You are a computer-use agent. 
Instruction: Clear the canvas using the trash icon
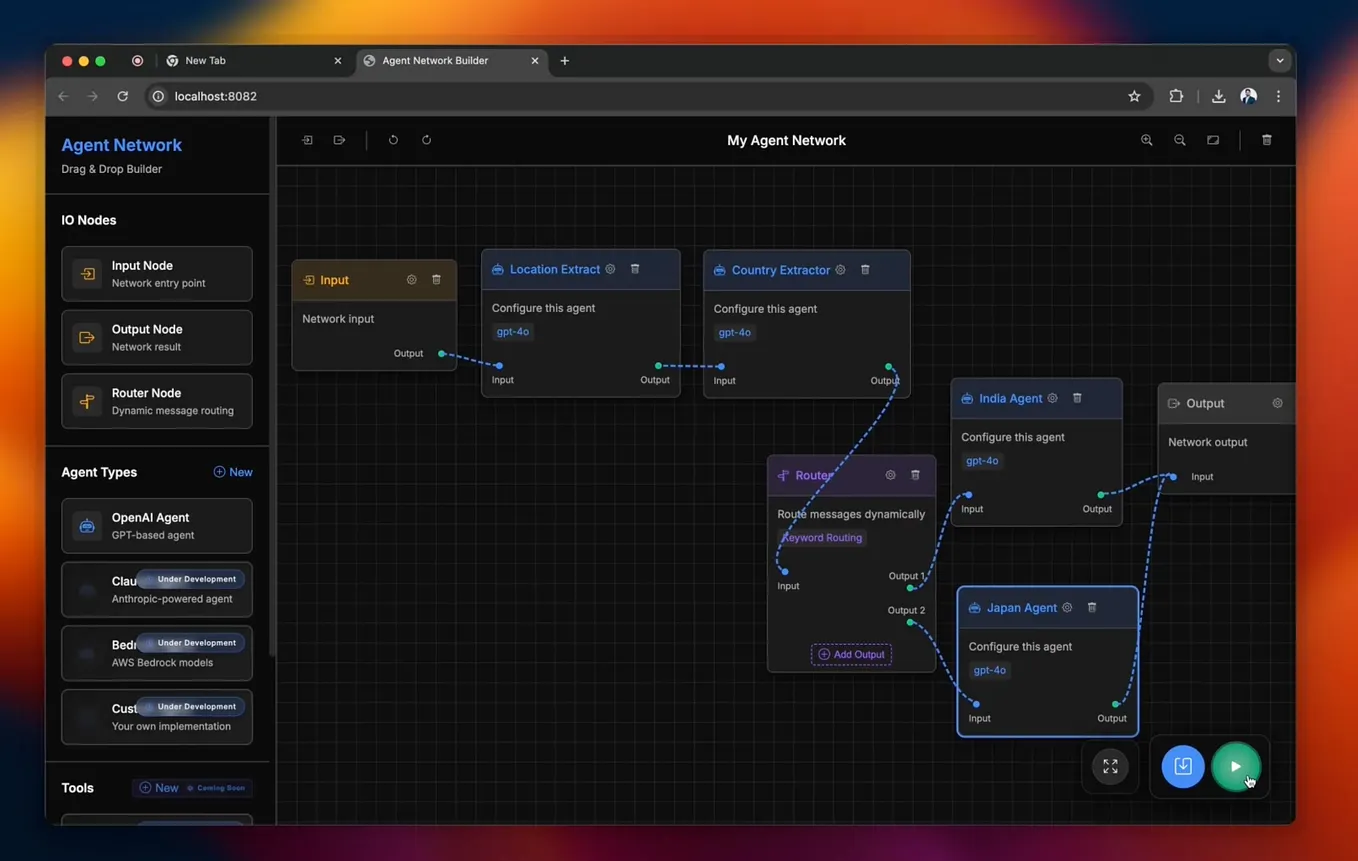coord(1266,140)
